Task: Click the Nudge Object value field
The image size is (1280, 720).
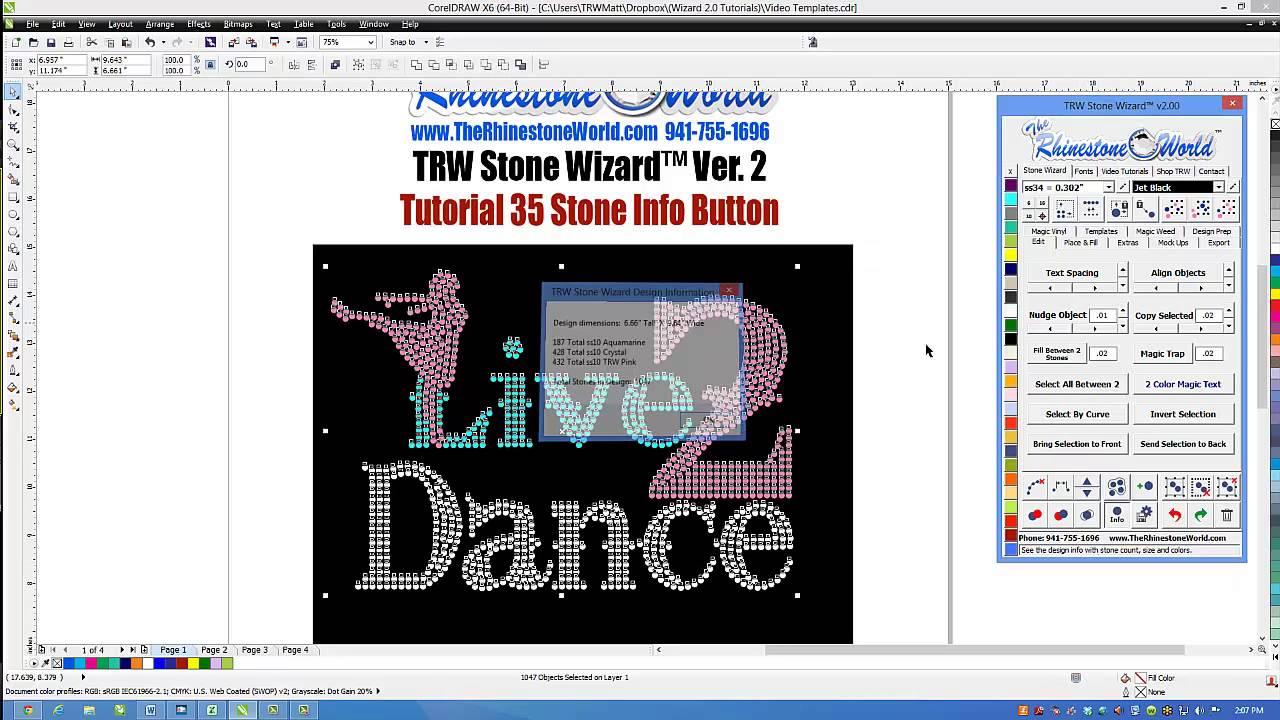Action: pyautogui.click(x=1102, y=315)
